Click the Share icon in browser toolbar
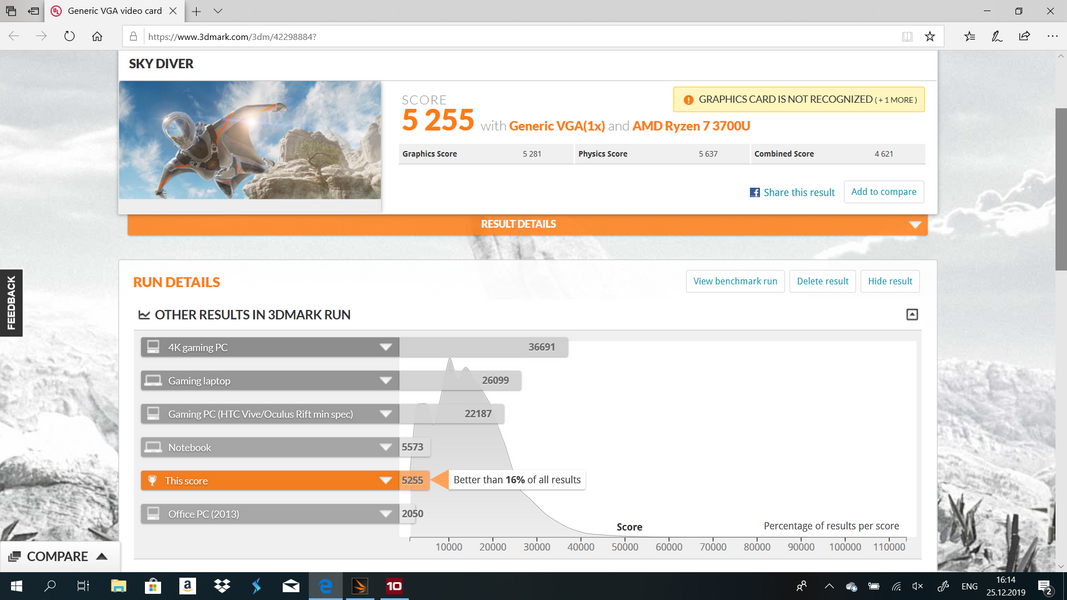This screenshot has width=1067, height=600. tap(1024, 36)
